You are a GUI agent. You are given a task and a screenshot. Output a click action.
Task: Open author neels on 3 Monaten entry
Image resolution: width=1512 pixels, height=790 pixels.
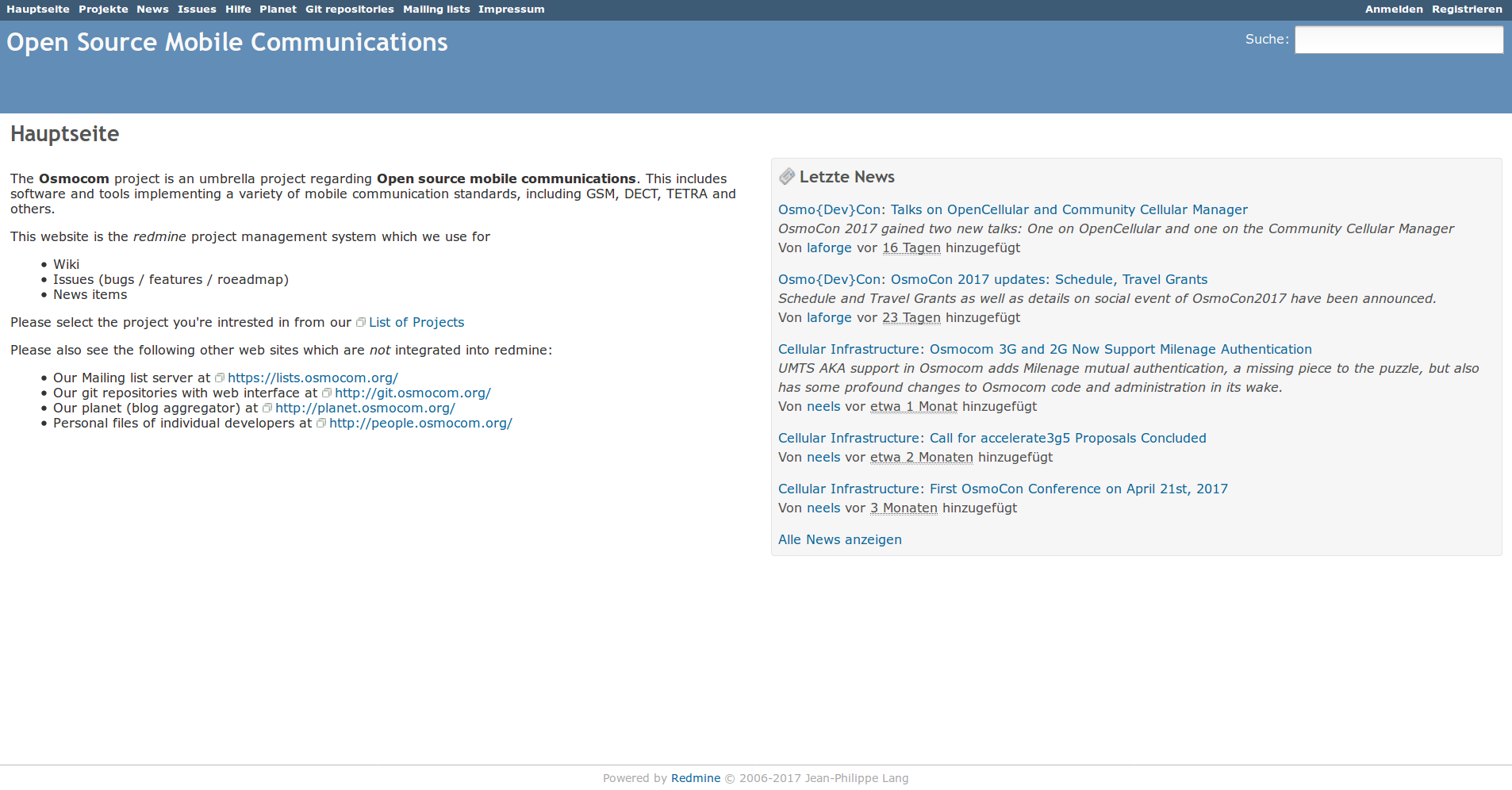tap(823, 508)
